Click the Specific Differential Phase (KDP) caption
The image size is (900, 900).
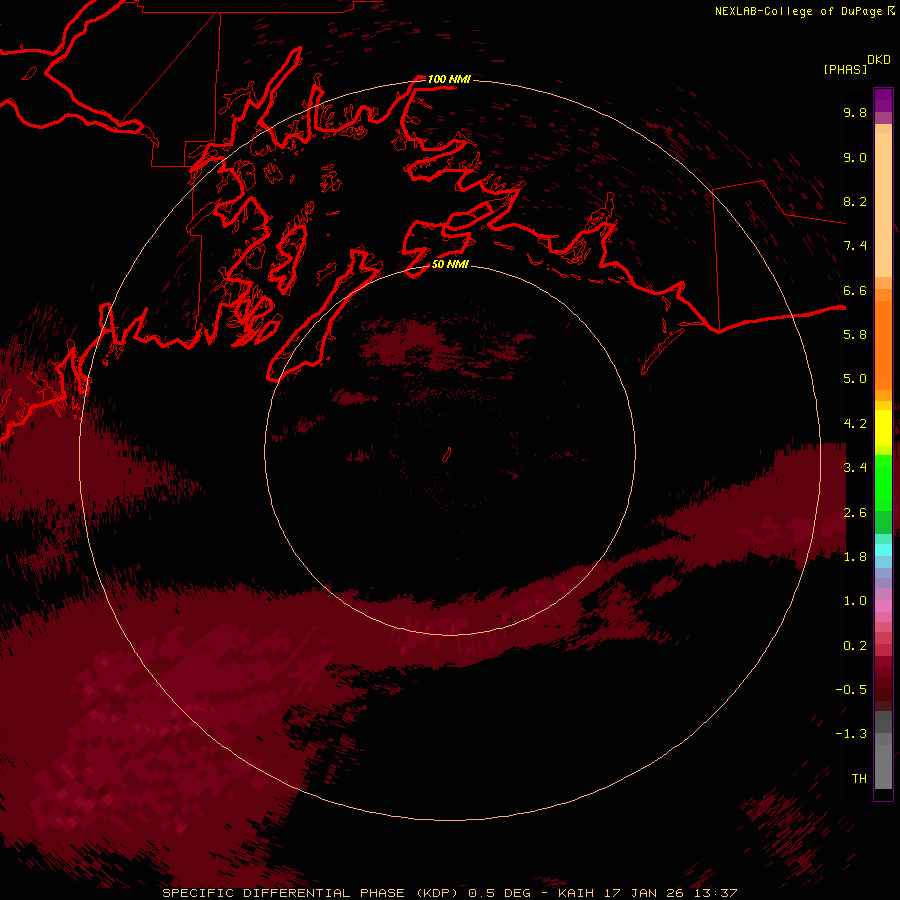point(312,893)
